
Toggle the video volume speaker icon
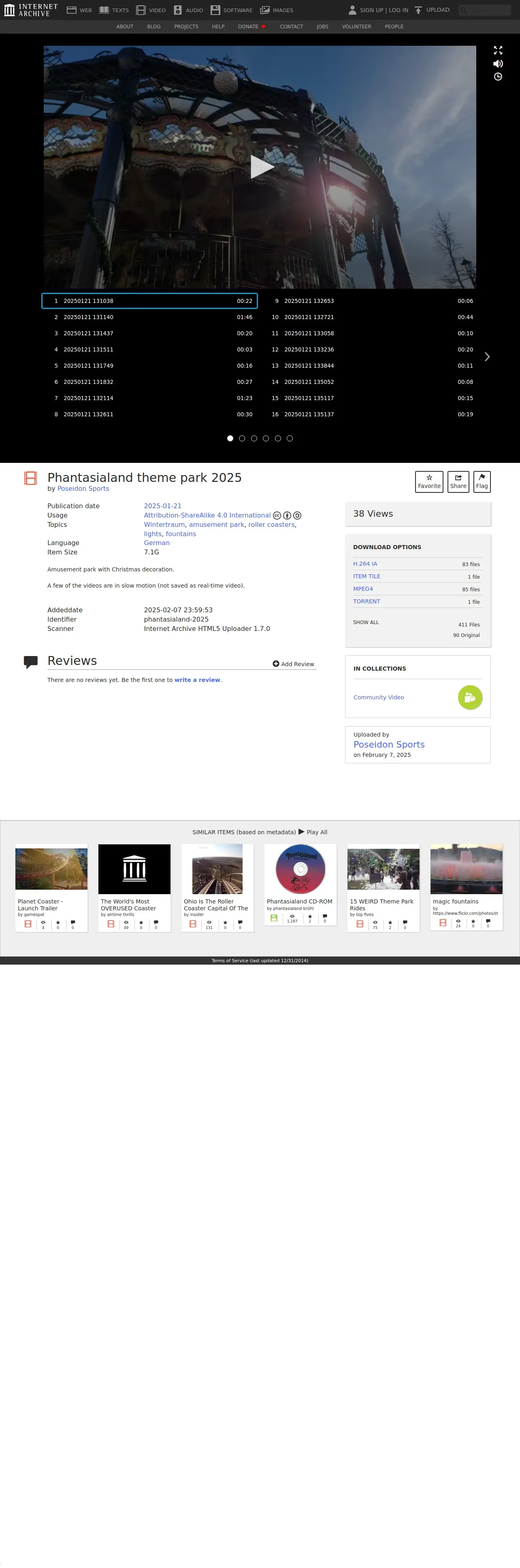[498, 63]
